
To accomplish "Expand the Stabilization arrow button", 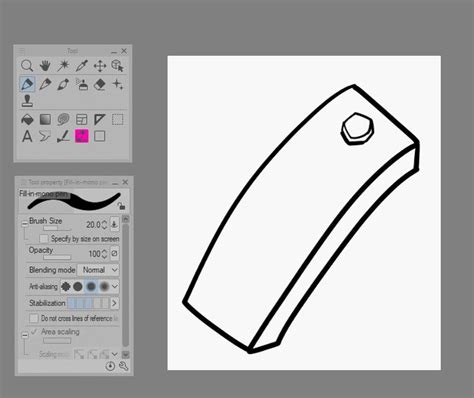I will tap(115, 303).
